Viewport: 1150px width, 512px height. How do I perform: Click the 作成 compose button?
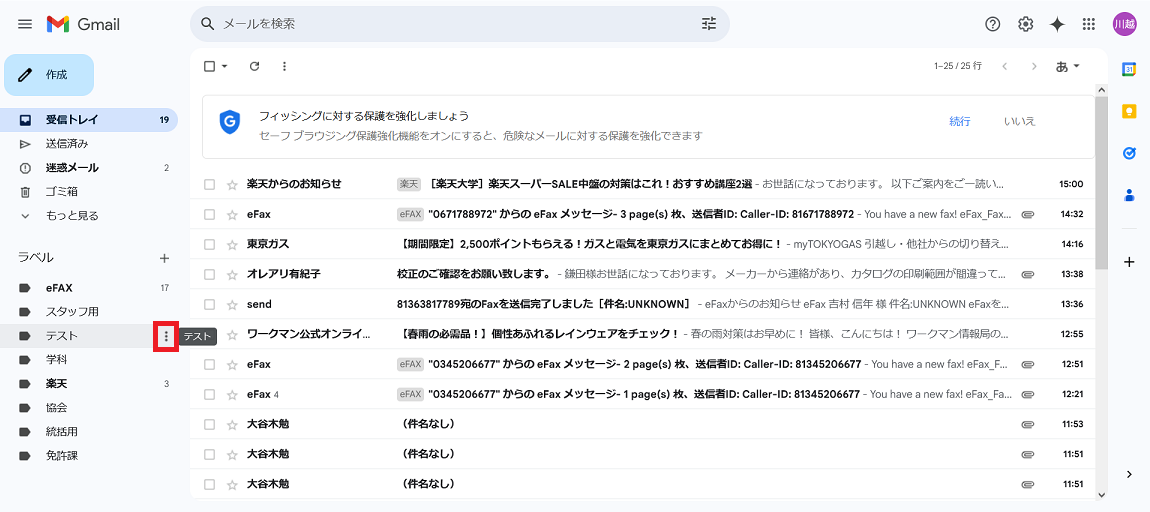(49, 75)
